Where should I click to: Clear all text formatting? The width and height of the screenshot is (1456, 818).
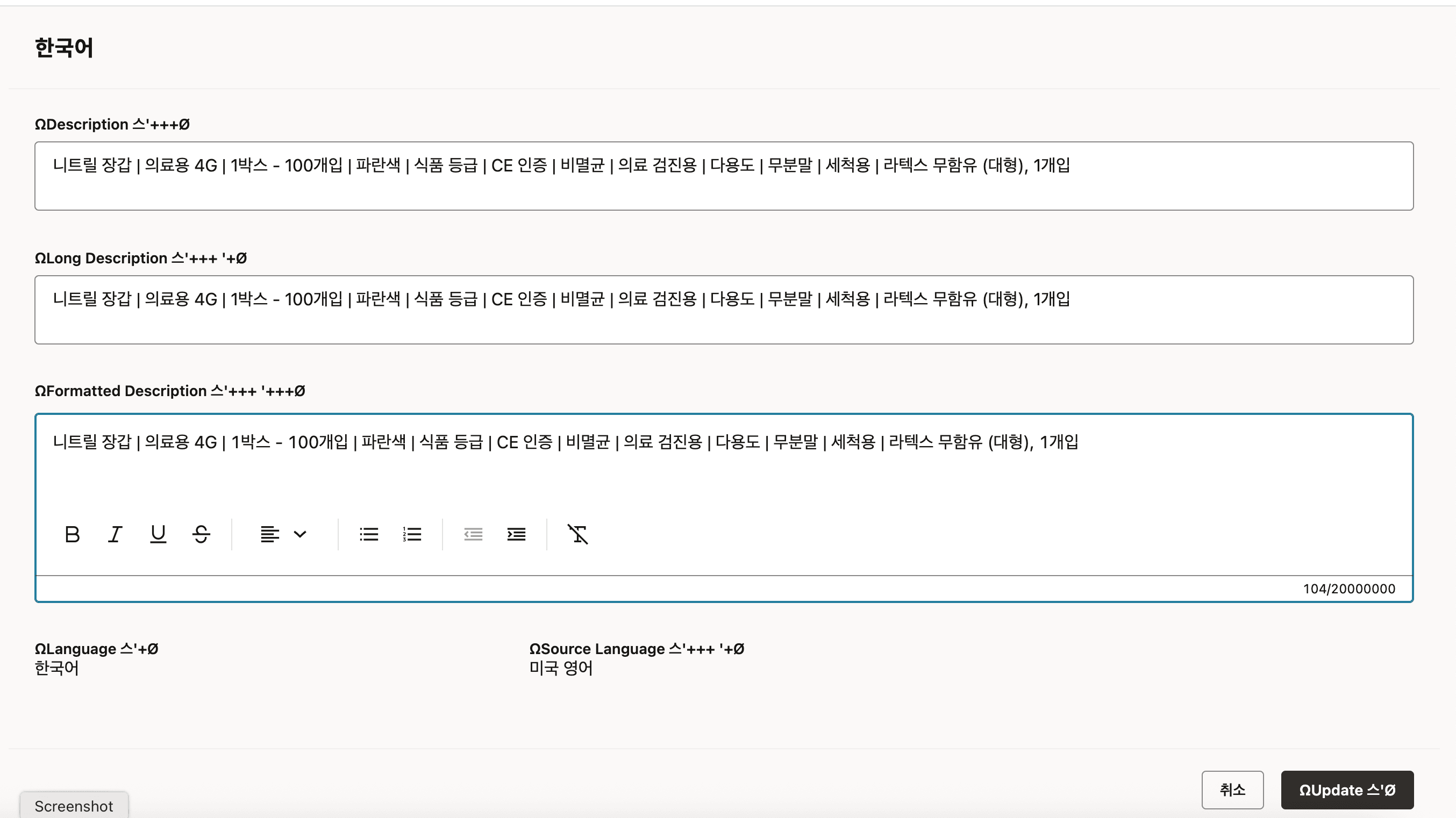(577, 534)
